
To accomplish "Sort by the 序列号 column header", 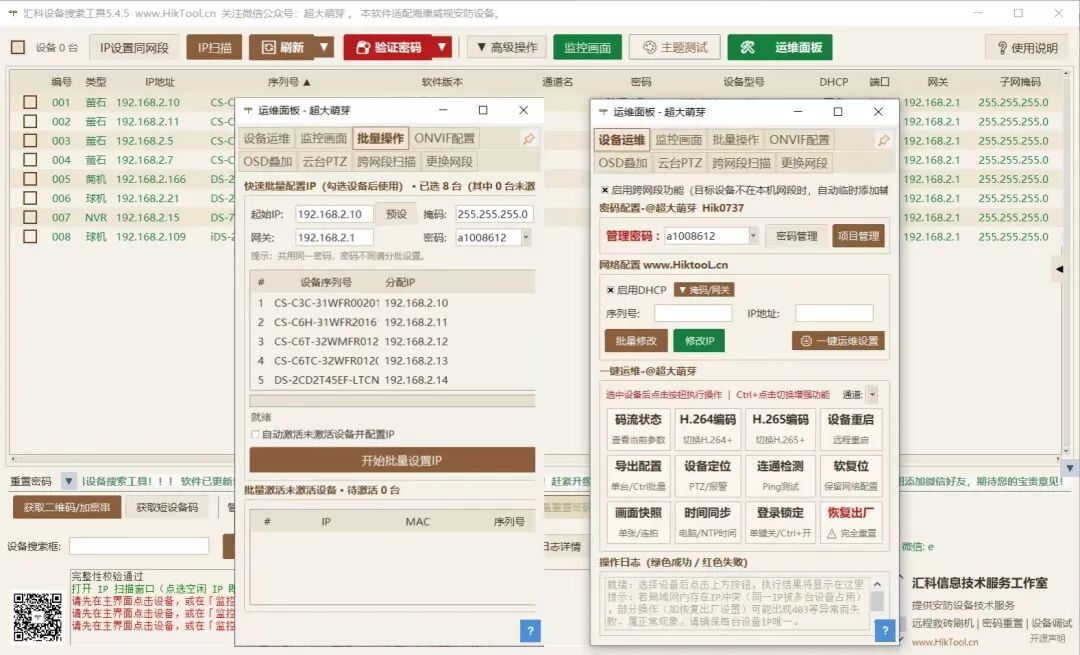I will (289, 82).
